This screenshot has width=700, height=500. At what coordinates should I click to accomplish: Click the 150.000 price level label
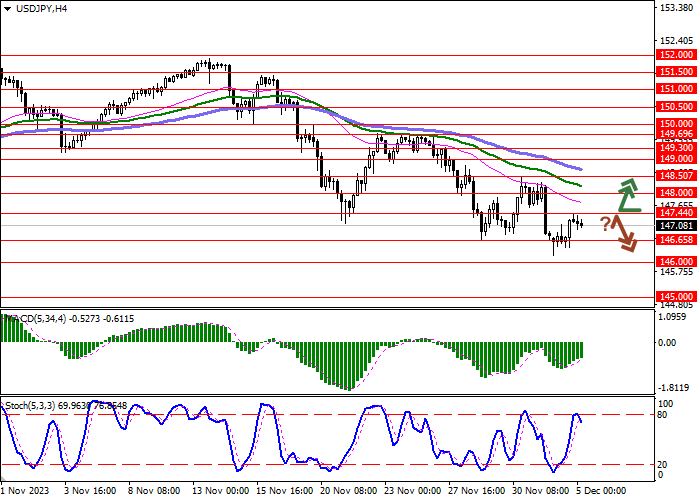pos(676,124)
